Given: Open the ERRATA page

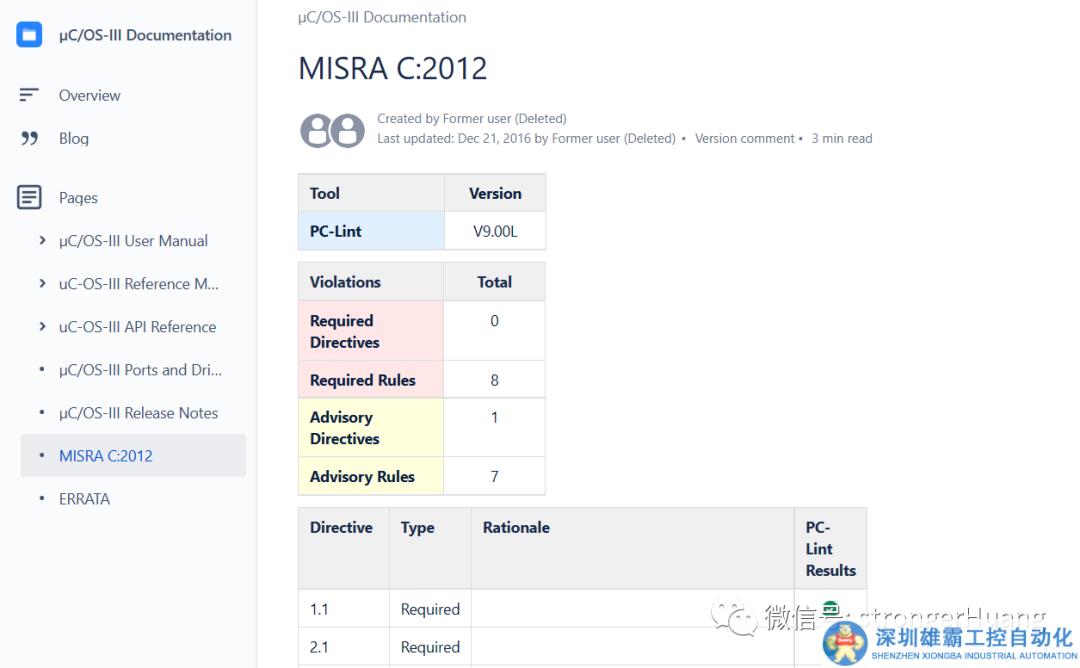Looking at the screenshot, I should [x=84, y=498].
